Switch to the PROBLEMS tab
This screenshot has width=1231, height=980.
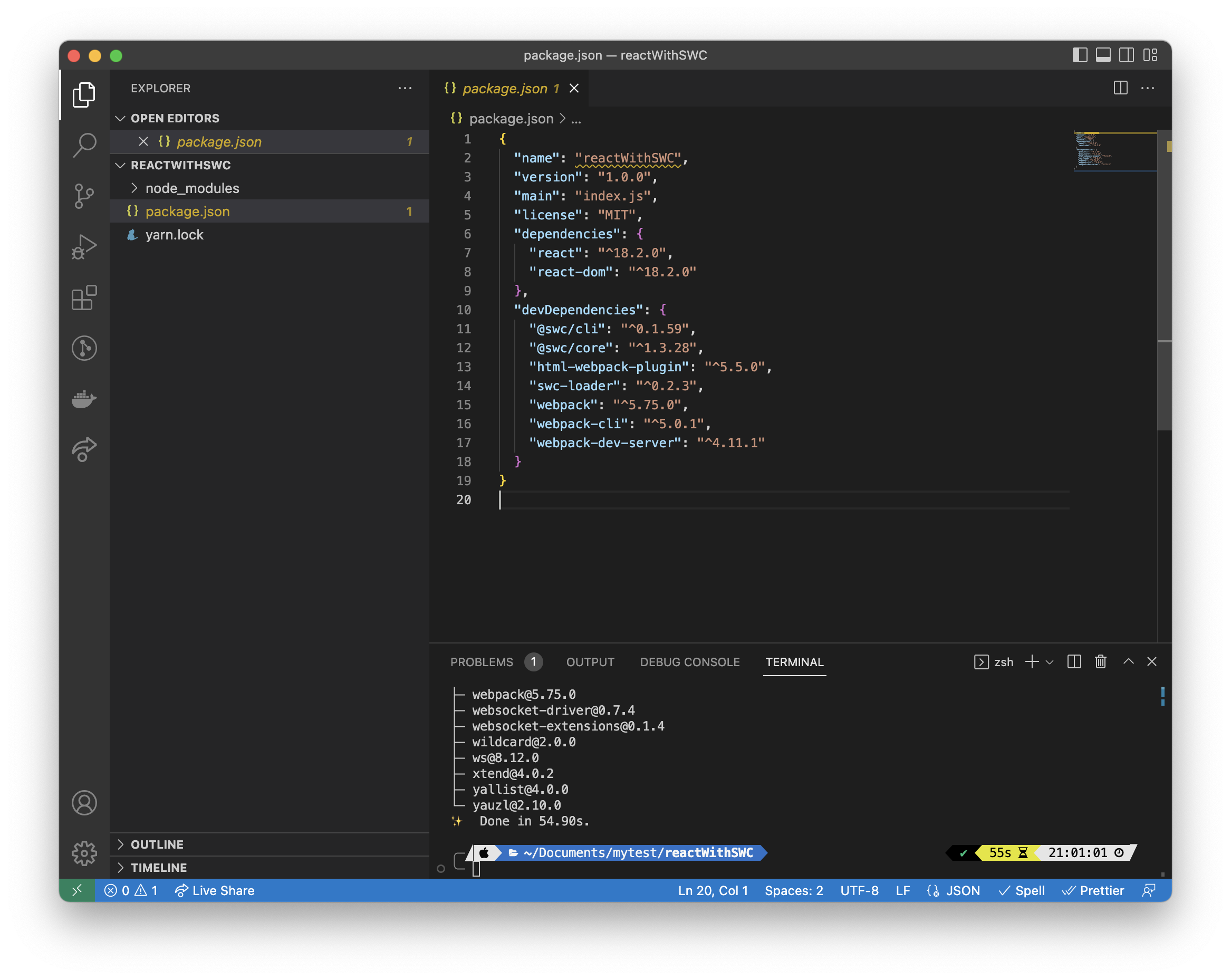point(482,662)
